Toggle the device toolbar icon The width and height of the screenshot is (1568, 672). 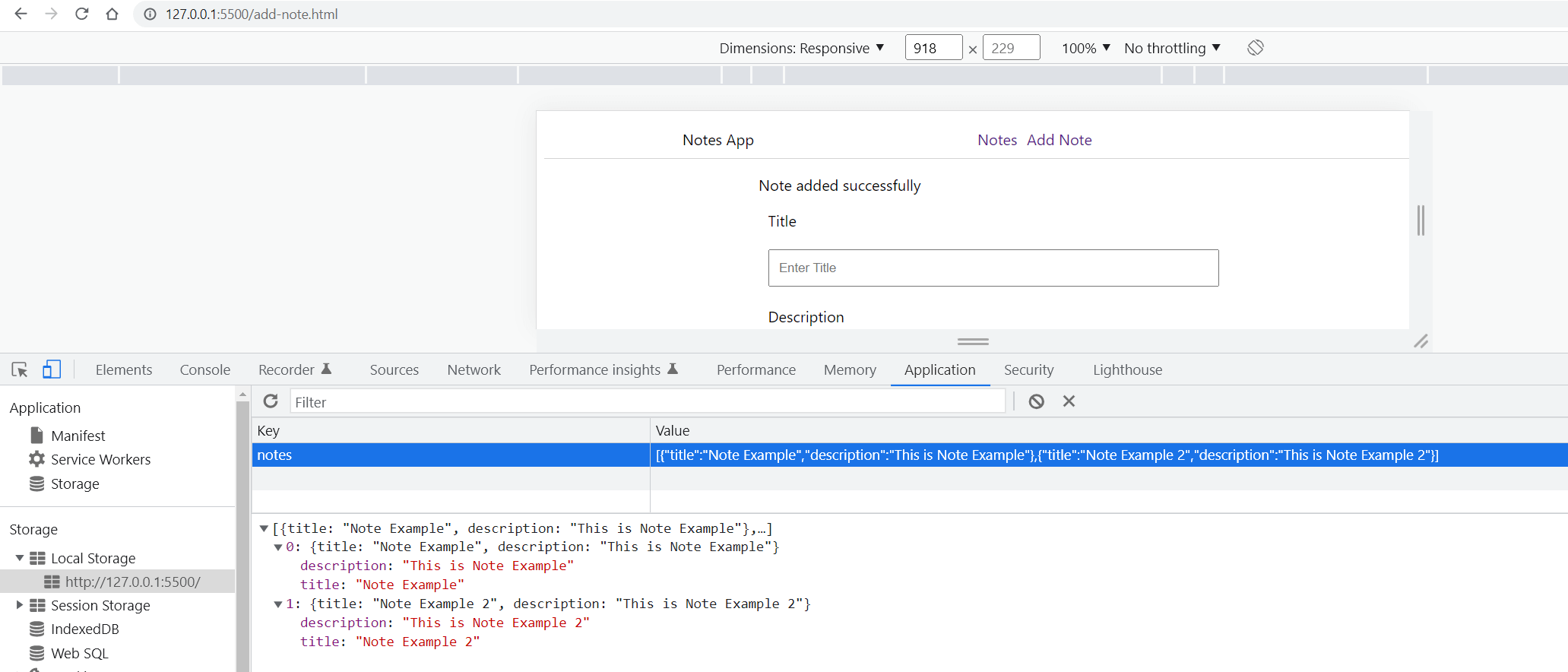tap(52, 369)
